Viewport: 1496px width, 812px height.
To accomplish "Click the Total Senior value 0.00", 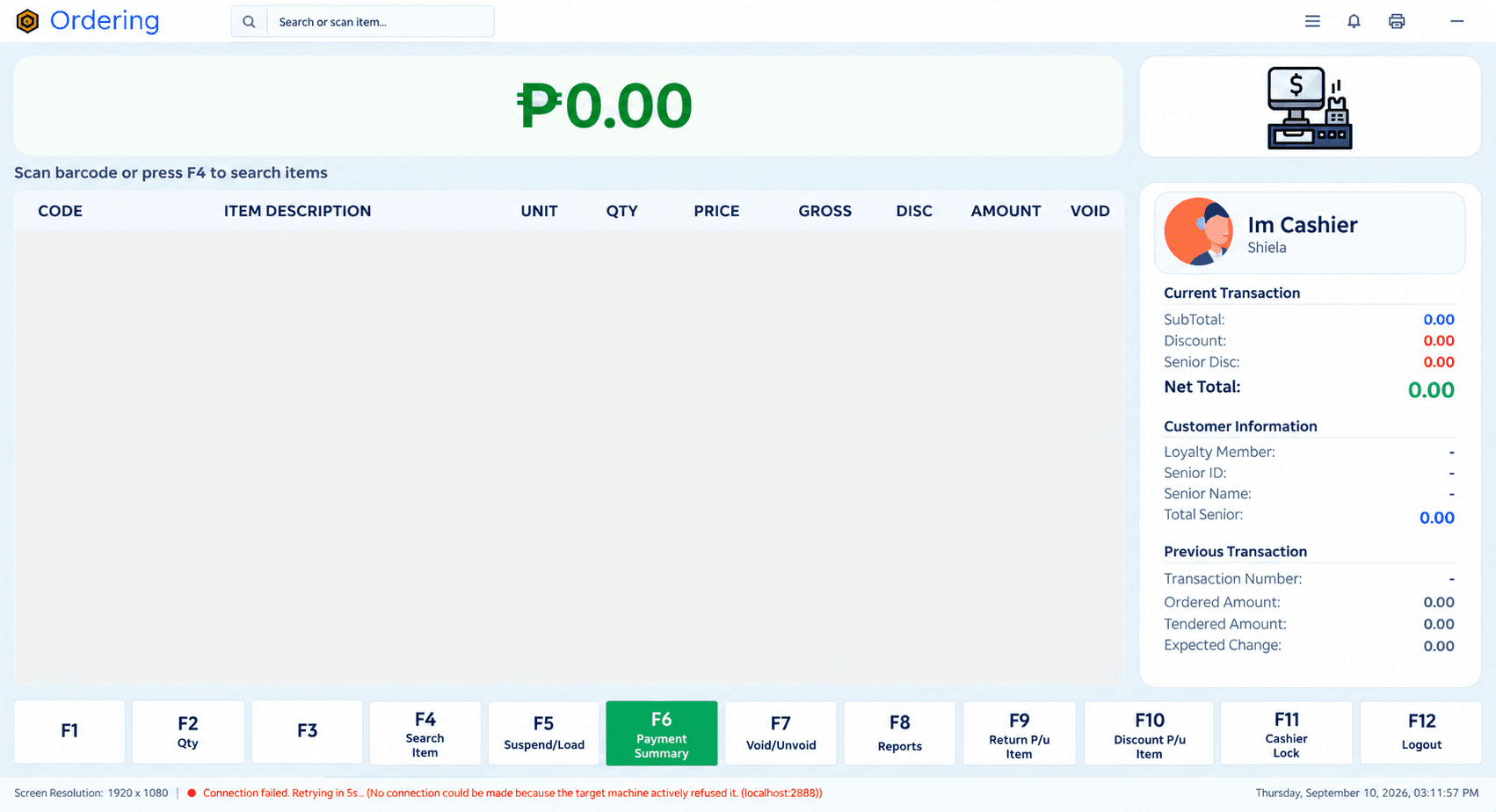I will (1437, 518).
